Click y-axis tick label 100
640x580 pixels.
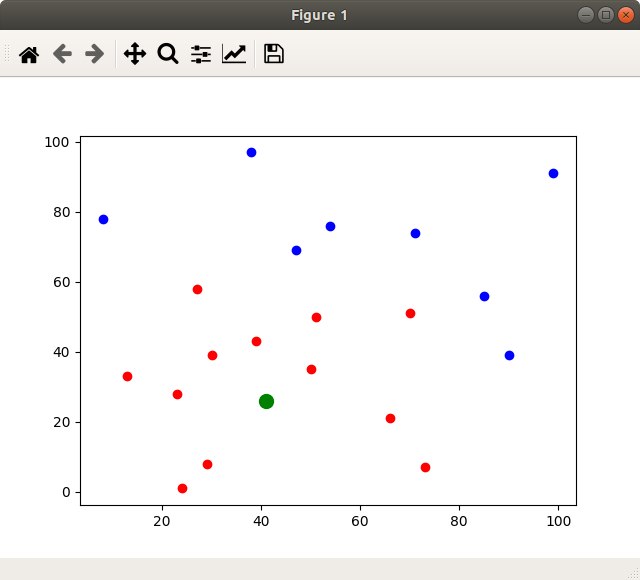[57, 142]
